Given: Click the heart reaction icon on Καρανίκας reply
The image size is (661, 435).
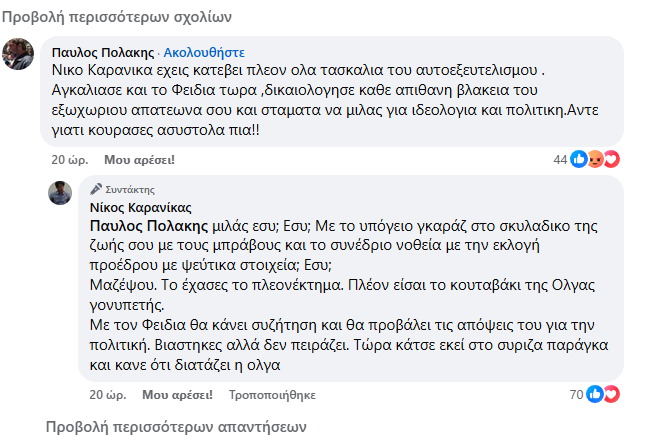Looking at the screenshot, I should point(611,393).
